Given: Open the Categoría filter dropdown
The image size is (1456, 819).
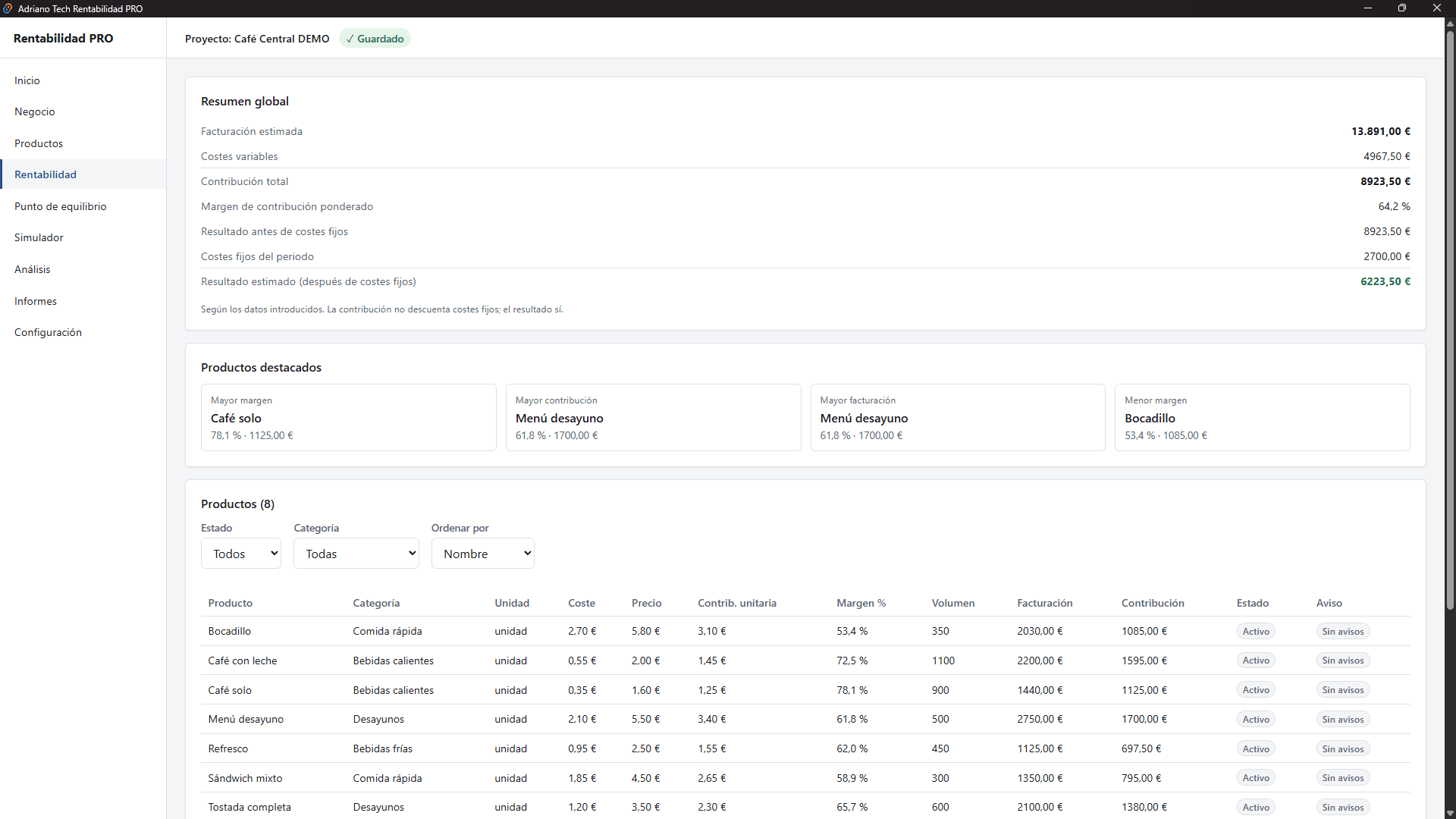Looking at the screenshot, I should coord(356,554).
